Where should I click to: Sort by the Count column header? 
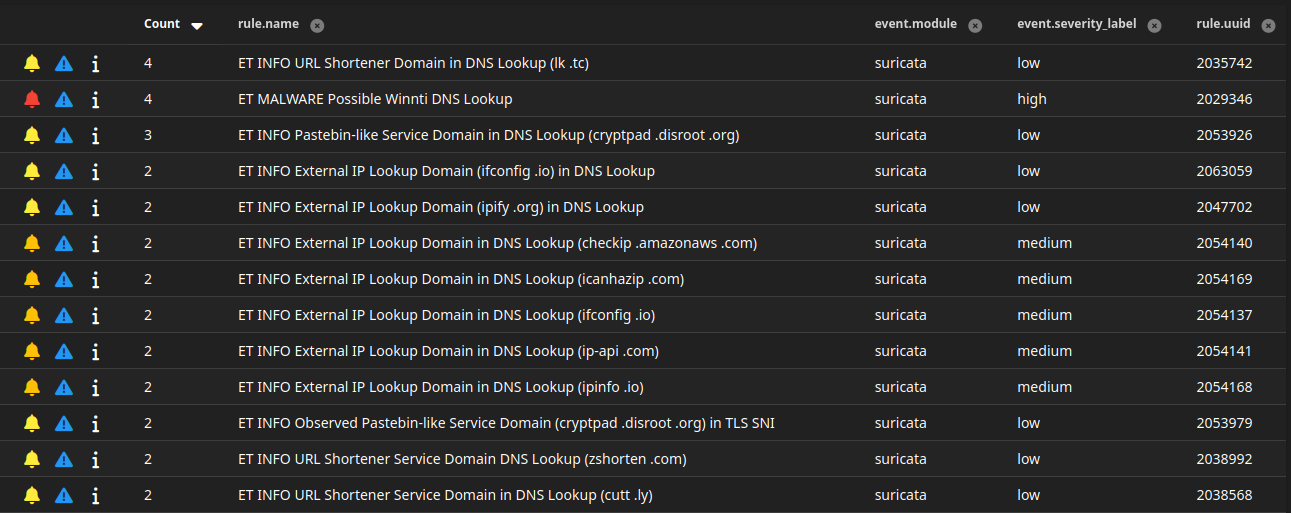(x=162, y=24)
